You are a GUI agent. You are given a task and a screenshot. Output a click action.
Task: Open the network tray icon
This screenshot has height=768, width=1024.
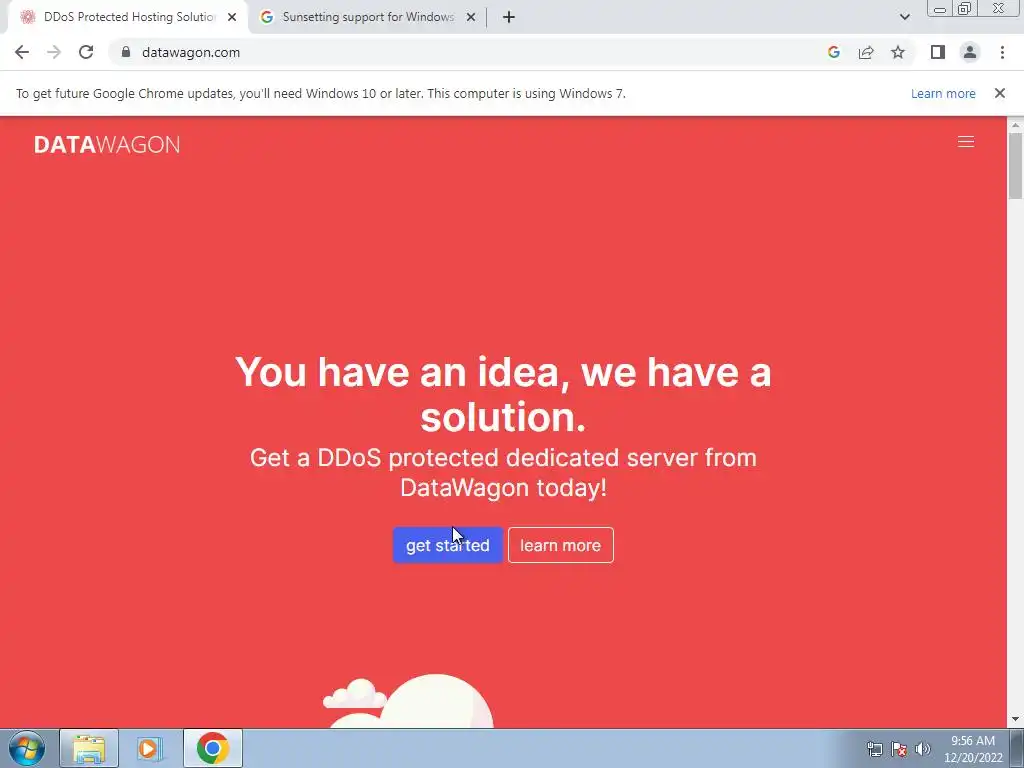[874, 748]
